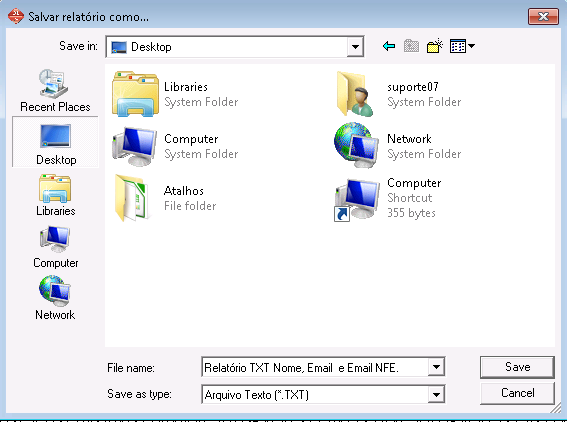Open Recent Places in the sidebar
Image resolution: width=567 pixels, height=422 pixels.
pos(55,91)
